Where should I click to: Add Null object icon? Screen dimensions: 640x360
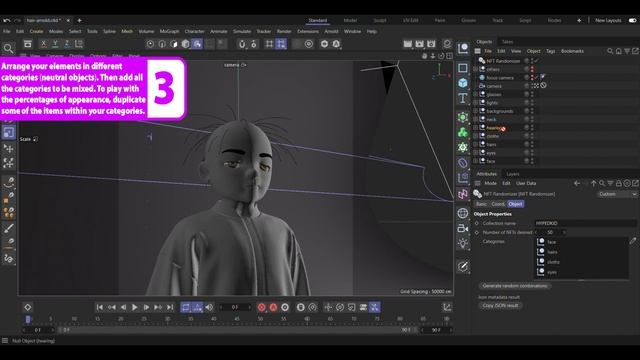[463, 48]
